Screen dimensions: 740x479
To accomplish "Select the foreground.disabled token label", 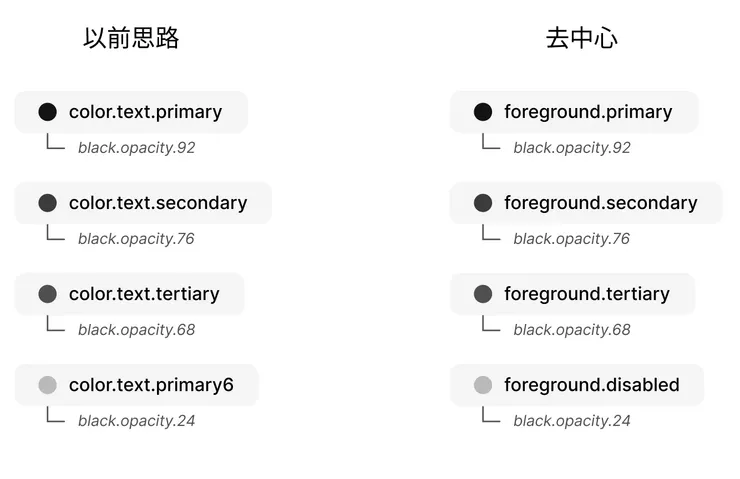I will (591, 385).
